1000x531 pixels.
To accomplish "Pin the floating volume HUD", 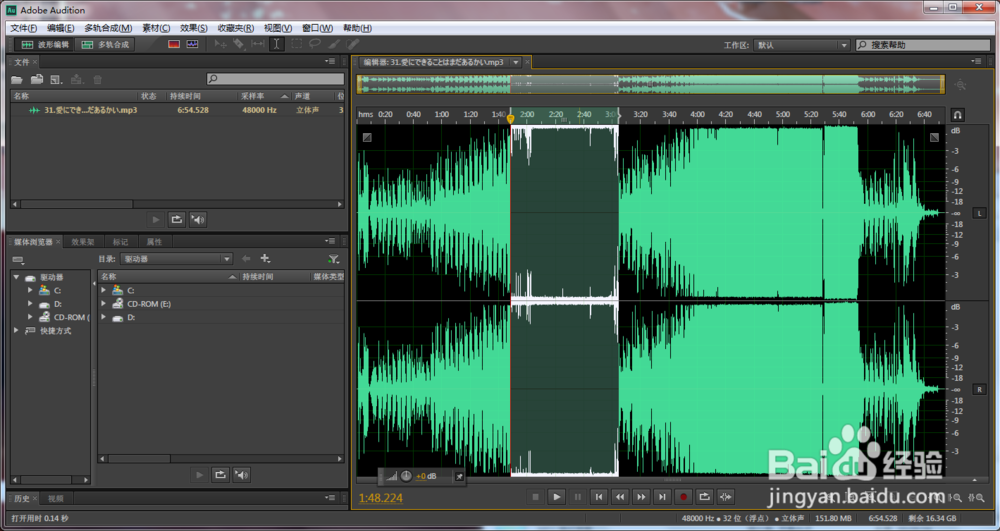I will [x=459, y=477].
